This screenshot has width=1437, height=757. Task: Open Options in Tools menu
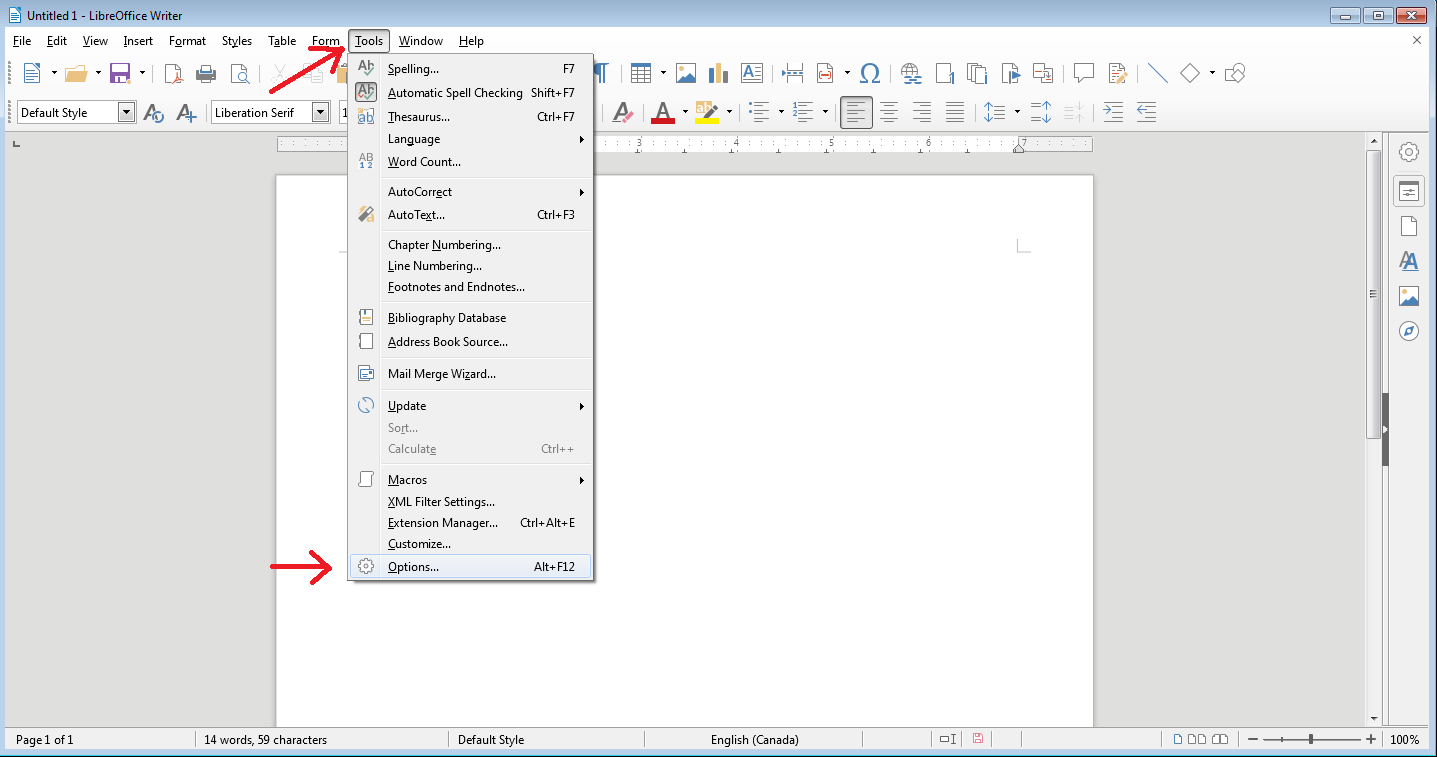(471, 567)
